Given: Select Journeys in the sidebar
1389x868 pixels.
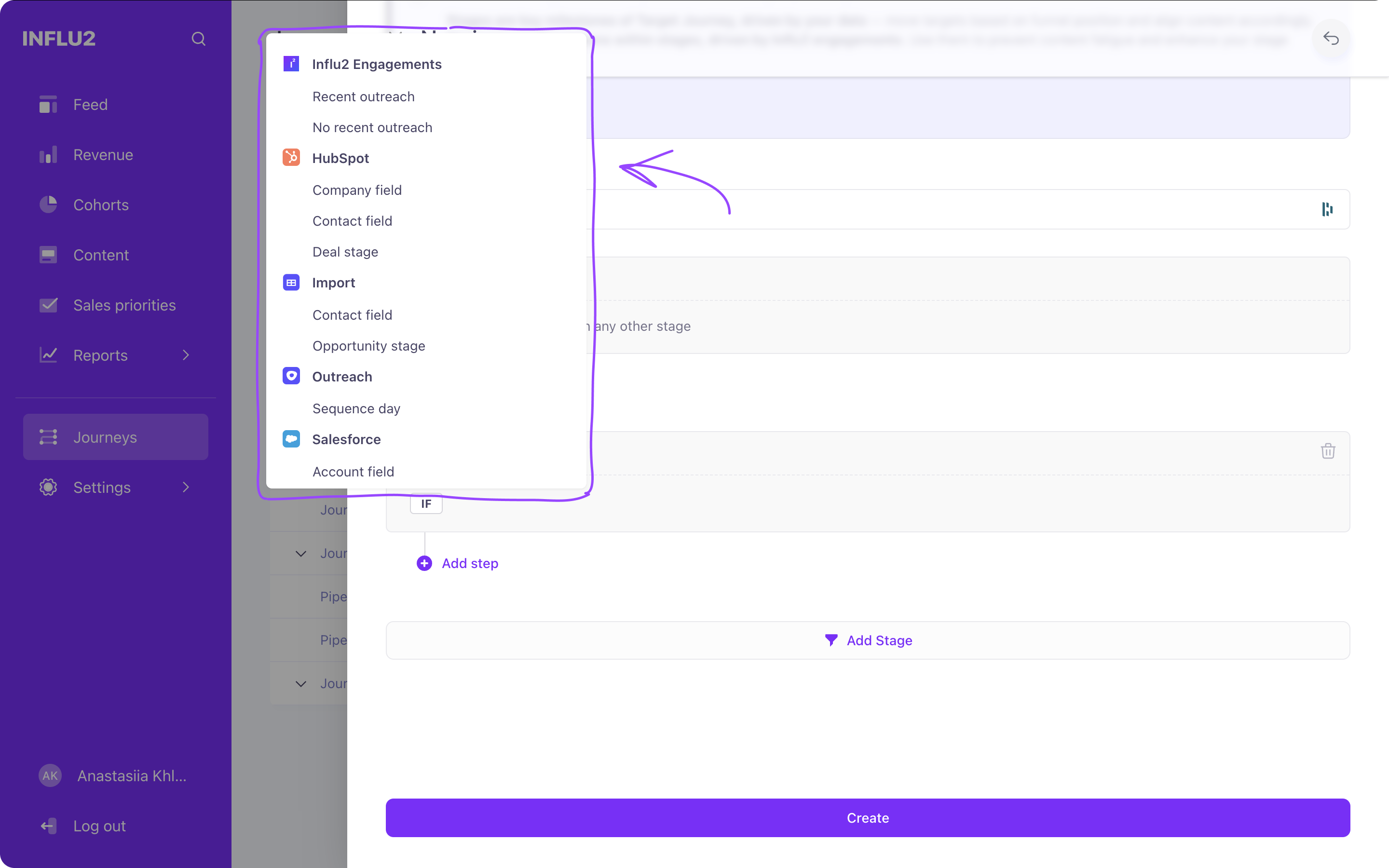Looking at the screenshot, I should tap(115, 437).
